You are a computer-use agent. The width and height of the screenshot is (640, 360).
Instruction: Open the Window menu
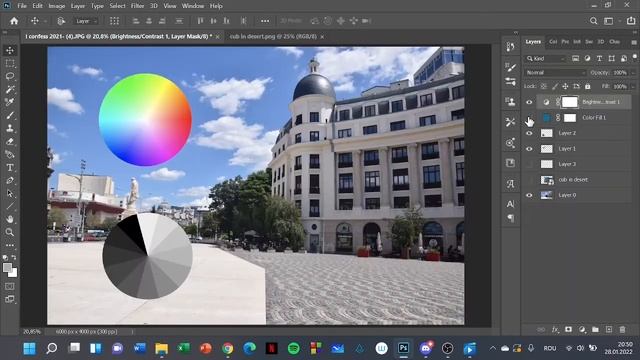[x=193, y=6]
